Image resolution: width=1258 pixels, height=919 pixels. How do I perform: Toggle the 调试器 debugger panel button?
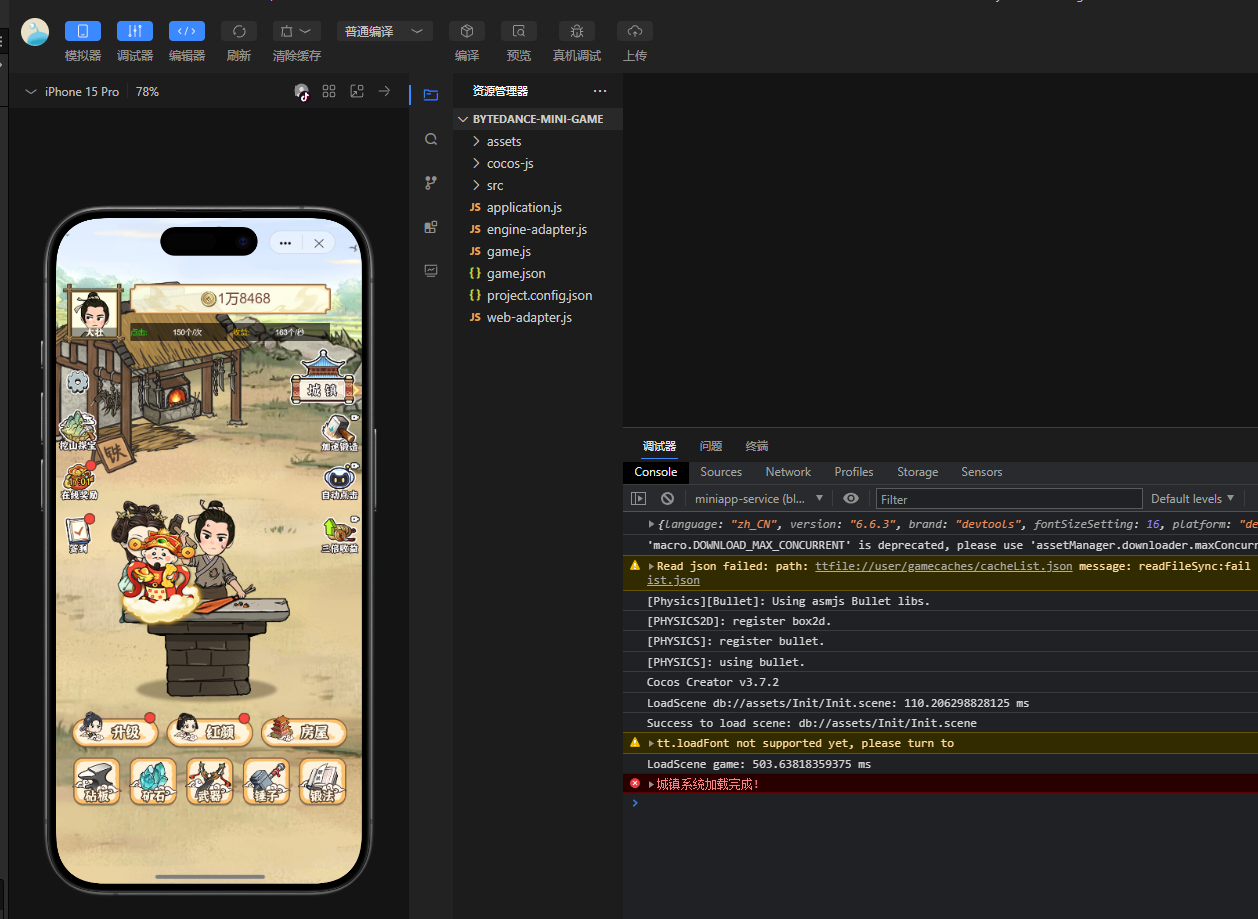pyautogui.click(x=135, y=31)
